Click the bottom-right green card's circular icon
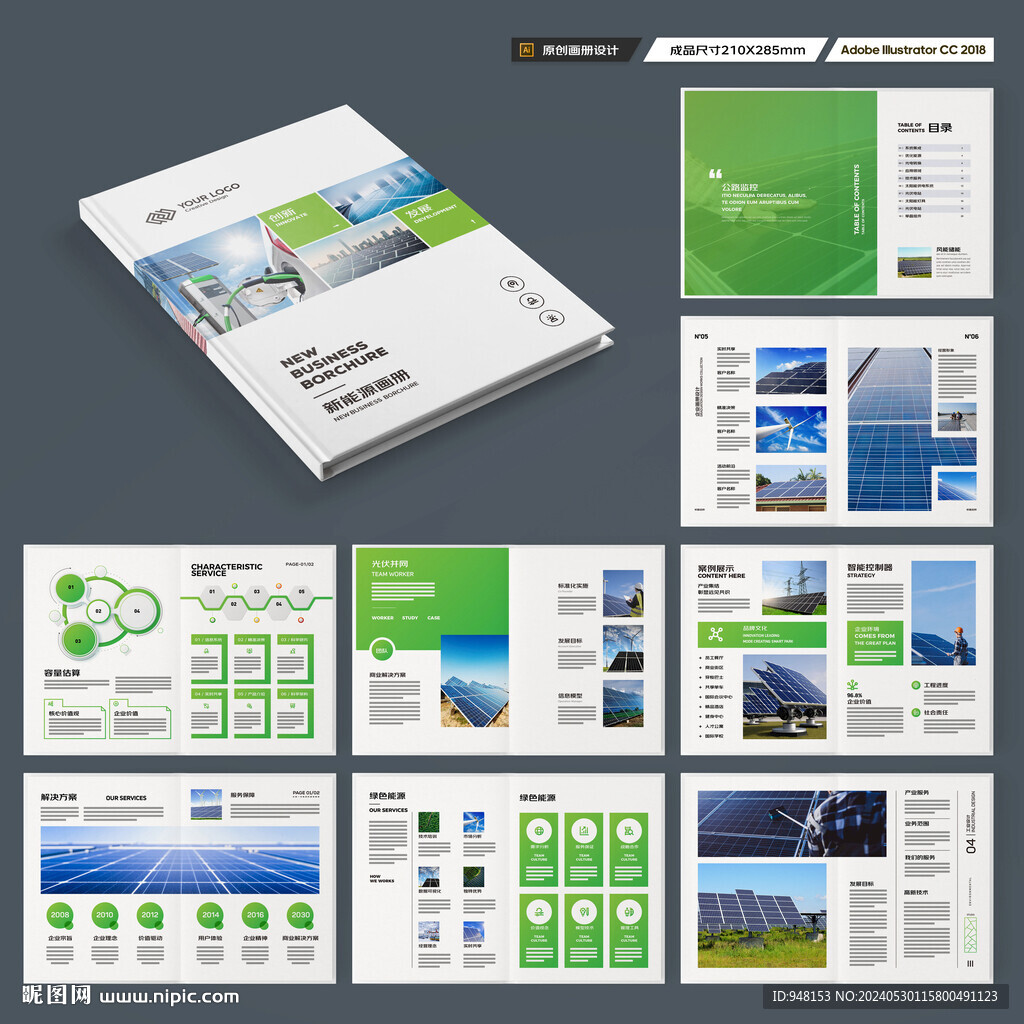 click(x=629, y=912)
